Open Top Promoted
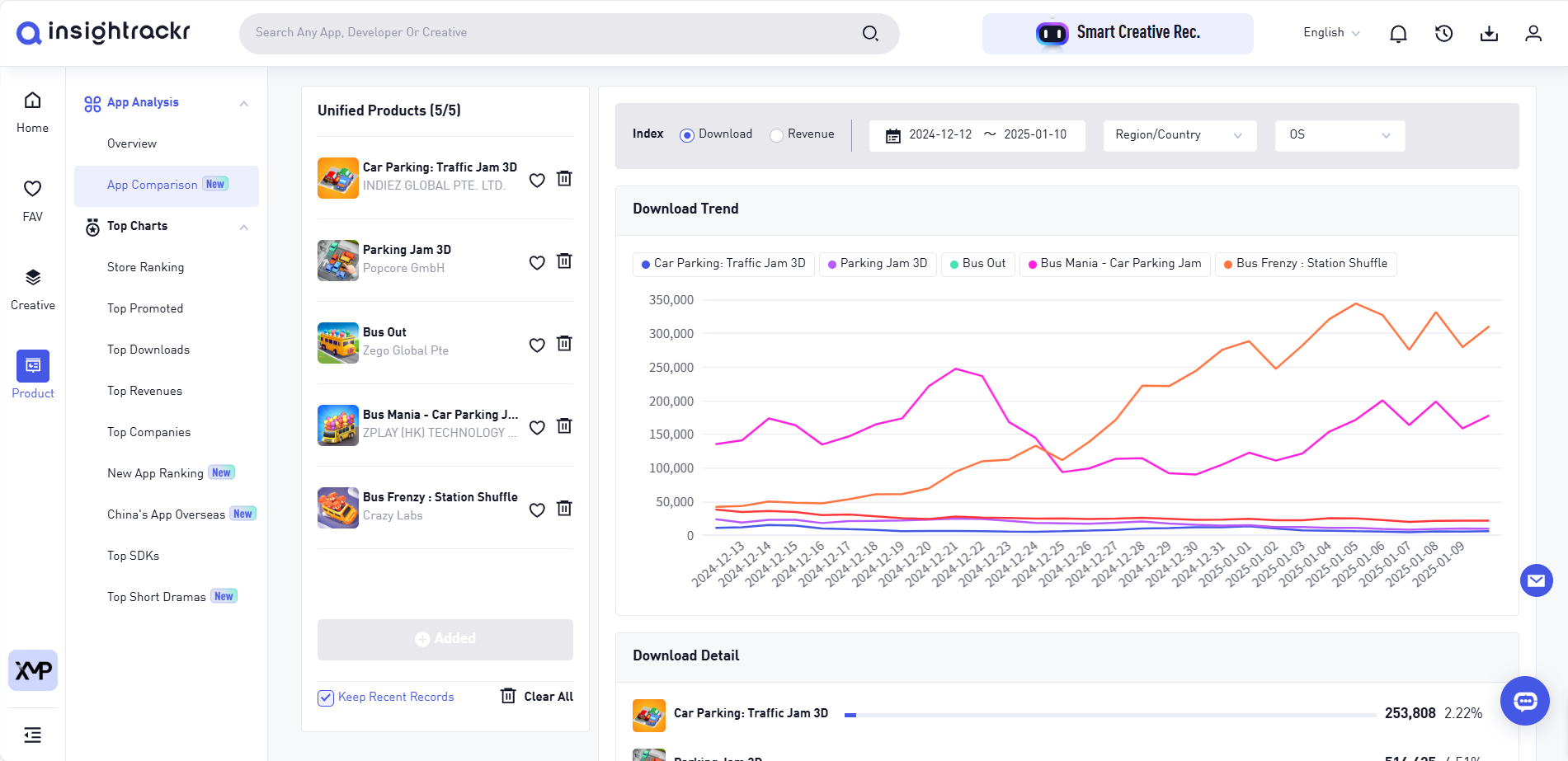1568x761 pixels. click(x=145, y=308)
